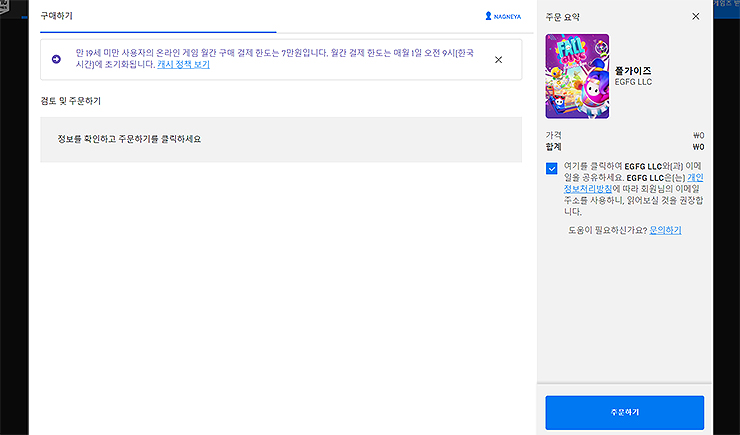This screenshot has height=435, width=740.
Task: Click the NAGNEYA username text
Action: 507,17
